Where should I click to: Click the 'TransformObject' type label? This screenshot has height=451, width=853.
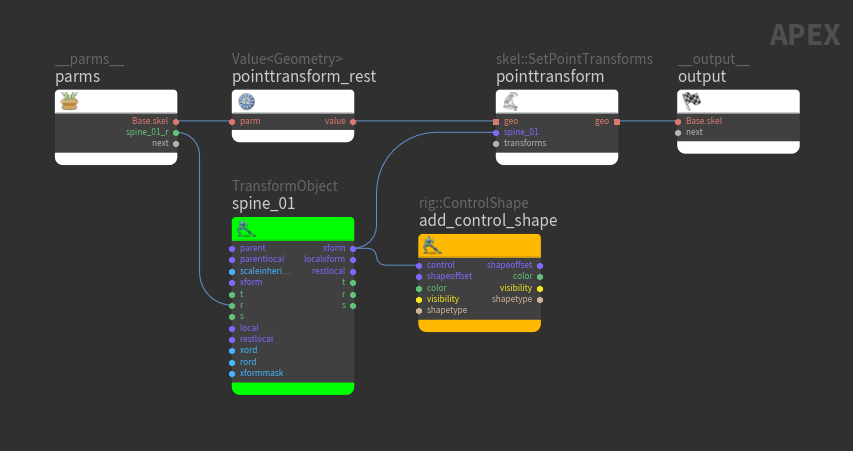tap(285, 186)
